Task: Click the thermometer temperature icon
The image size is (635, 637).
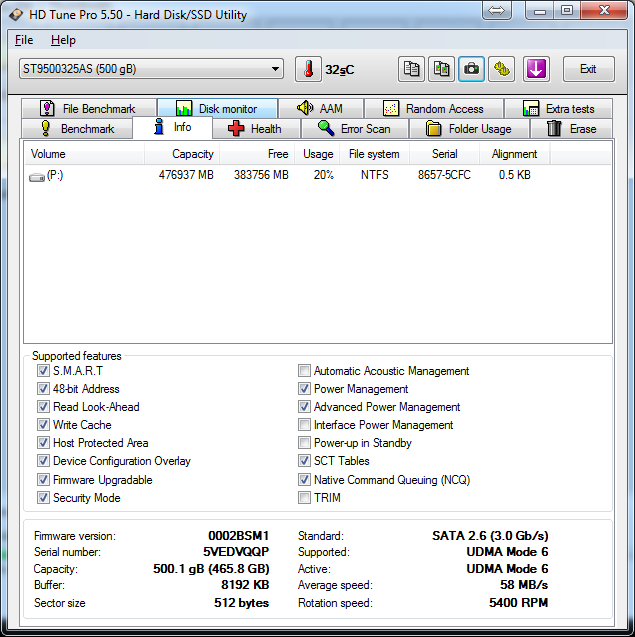Action: (308, 69)
